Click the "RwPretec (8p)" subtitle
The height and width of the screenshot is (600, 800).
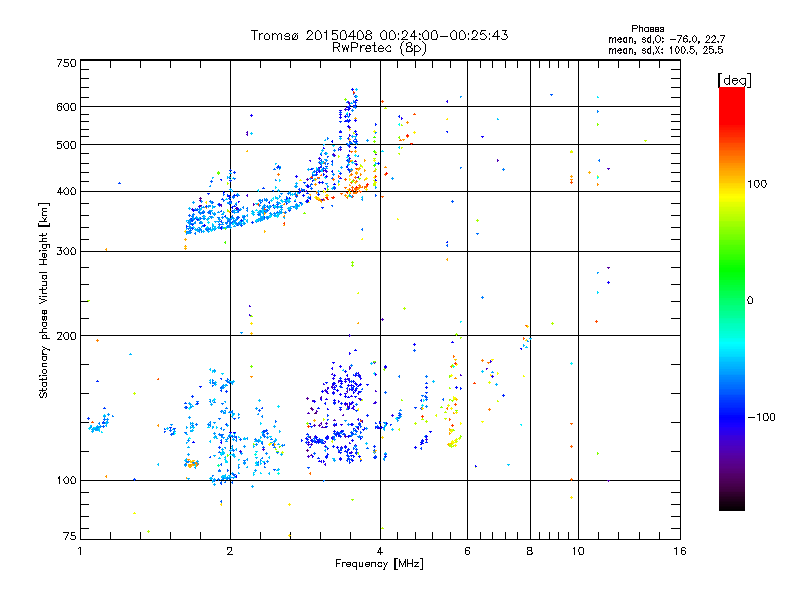(x=379, y=48)
